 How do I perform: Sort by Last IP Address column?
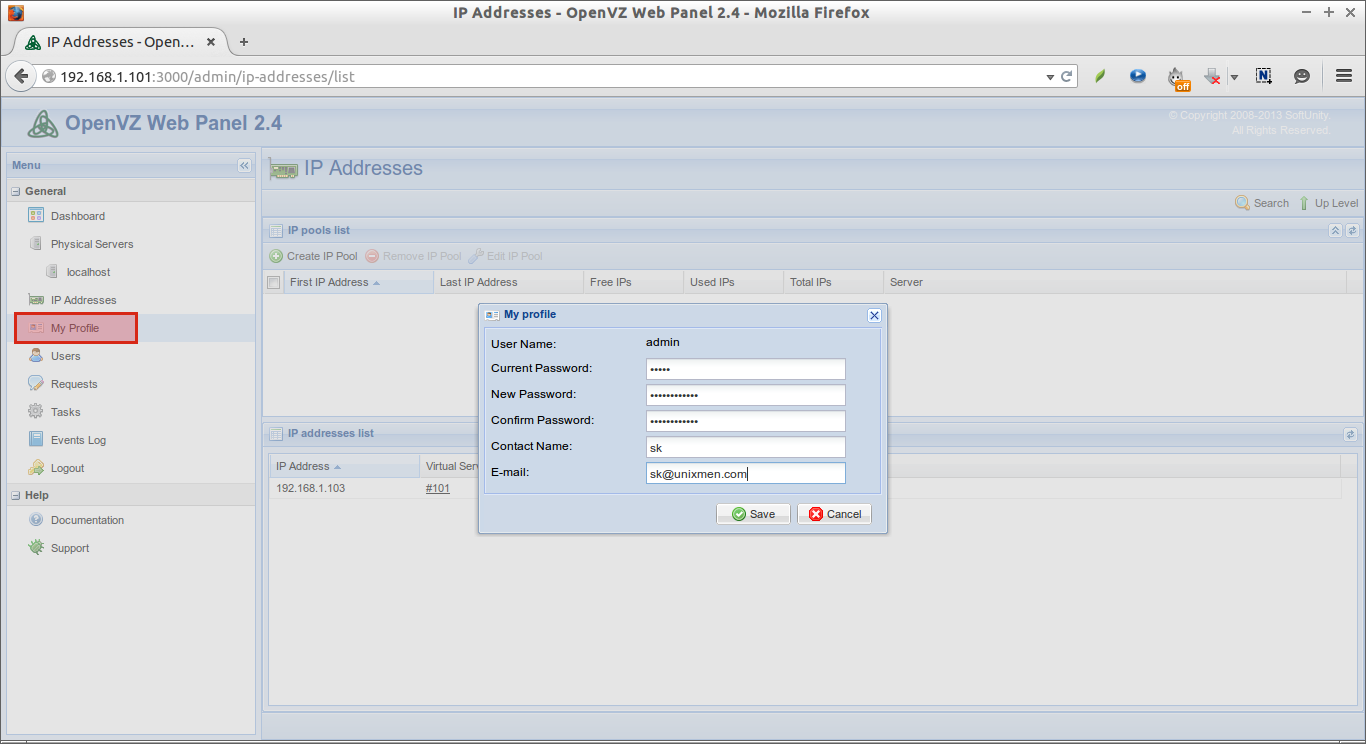click(508, 282)
